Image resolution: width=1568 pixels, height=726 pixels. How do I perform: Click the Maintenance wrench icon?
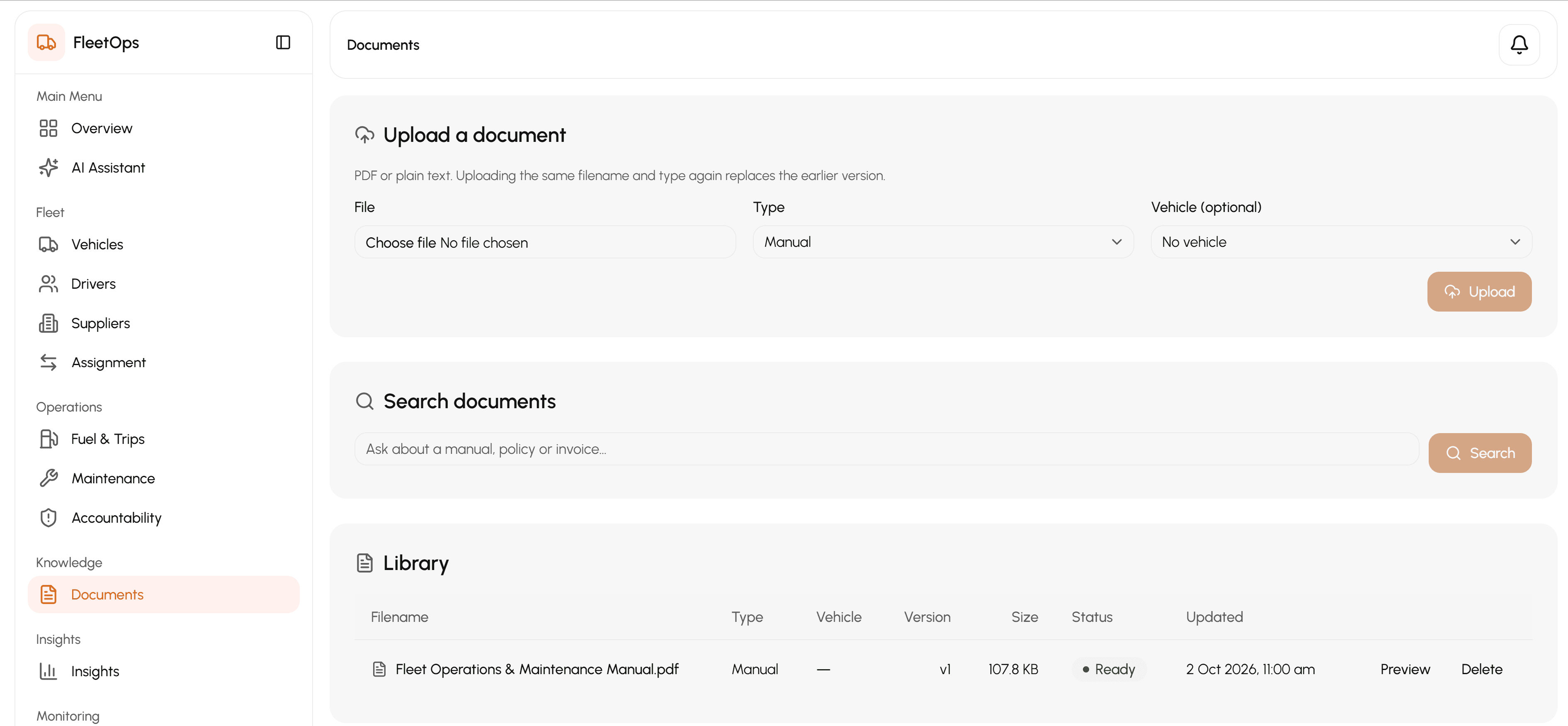(48, 478)
